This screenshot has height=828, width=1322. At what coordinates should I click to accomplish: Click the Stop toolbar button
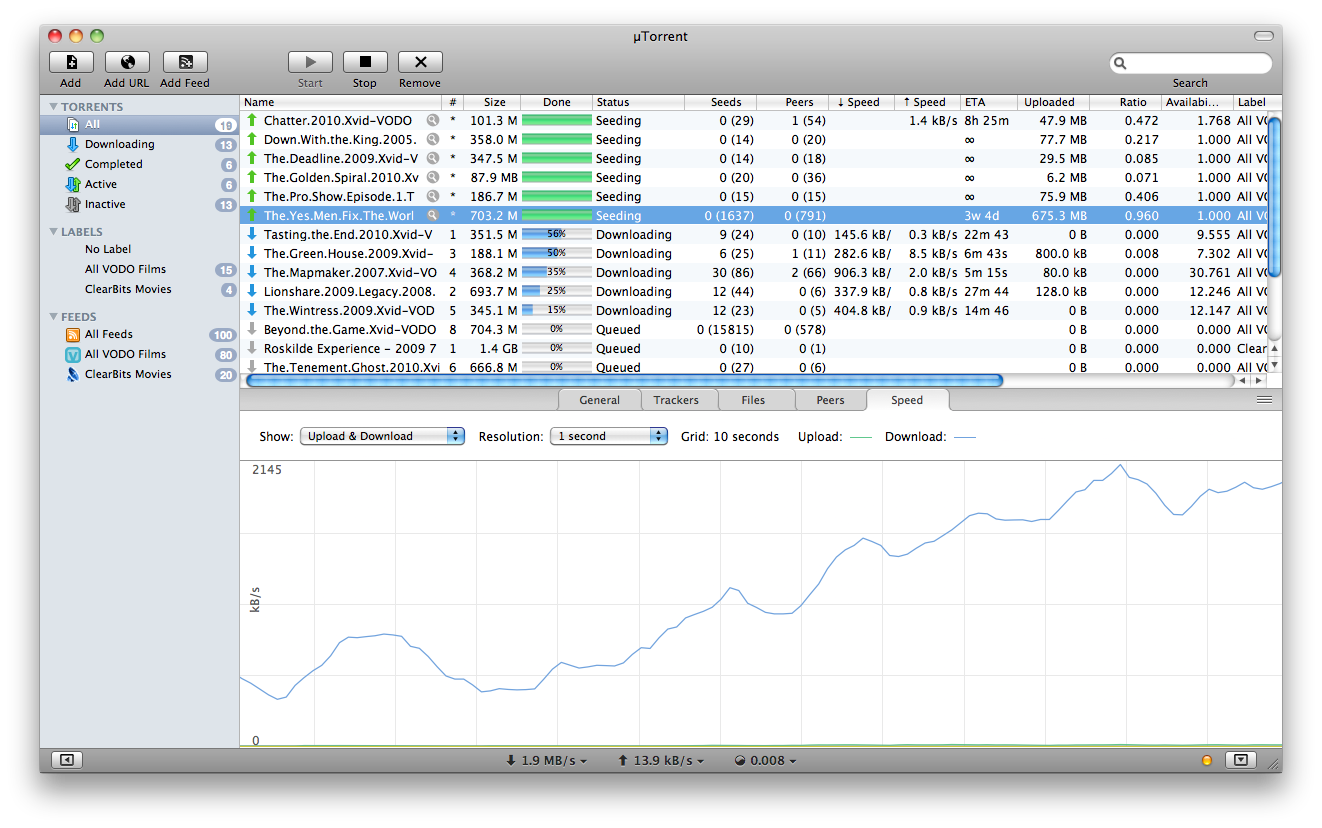click(x=365, y=62)
